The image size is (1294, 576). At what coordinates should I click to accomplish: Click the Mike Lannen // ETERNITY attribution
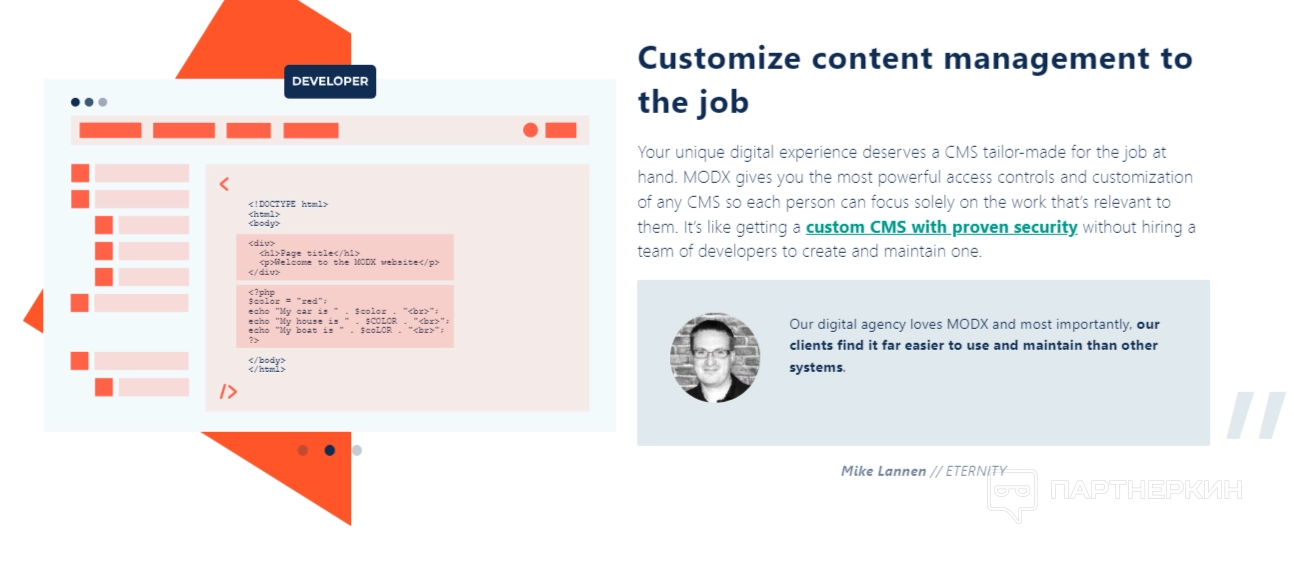[x=923, y=471]
